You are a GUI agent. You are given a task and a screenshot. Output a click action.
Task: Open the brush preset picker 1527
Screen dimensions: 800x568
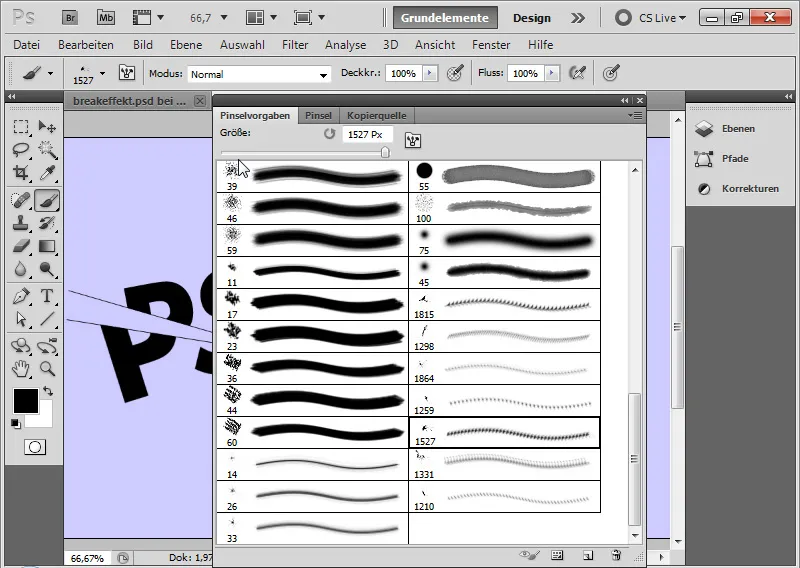[89, 74]
